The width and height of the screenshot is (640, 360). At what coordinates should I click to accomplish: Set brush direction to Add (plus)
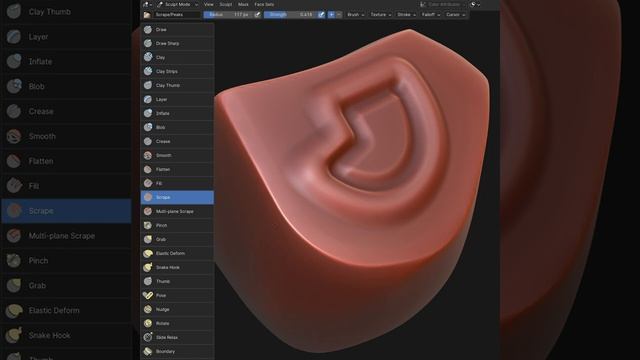(331, 15)
